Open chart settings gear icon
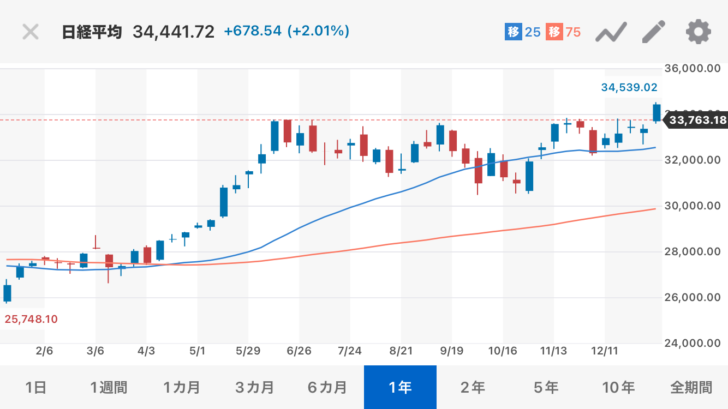Image resolution: width=728 pixels, height=409 pixels. coord(697,32)
